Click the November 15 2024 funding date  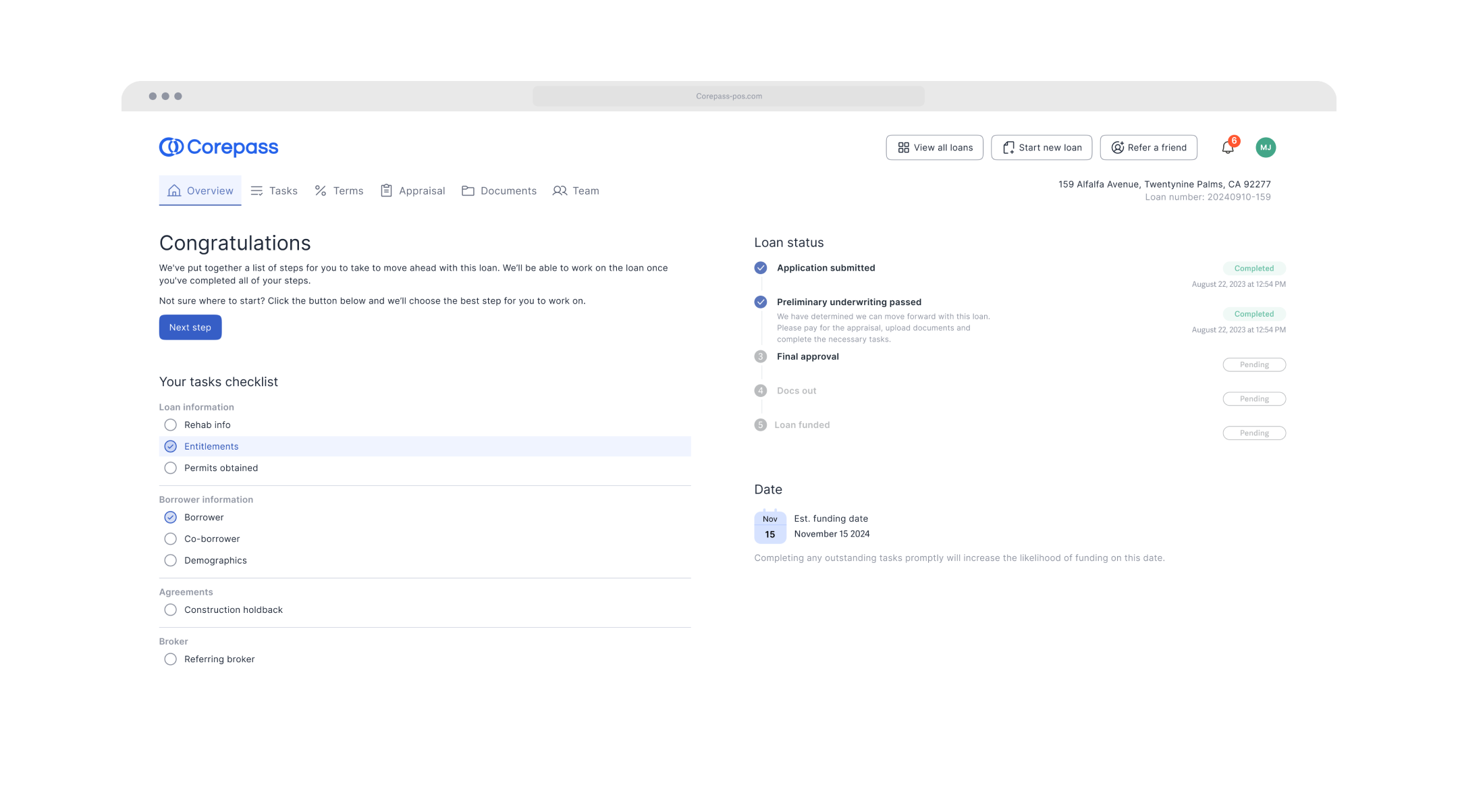[832, 534]
